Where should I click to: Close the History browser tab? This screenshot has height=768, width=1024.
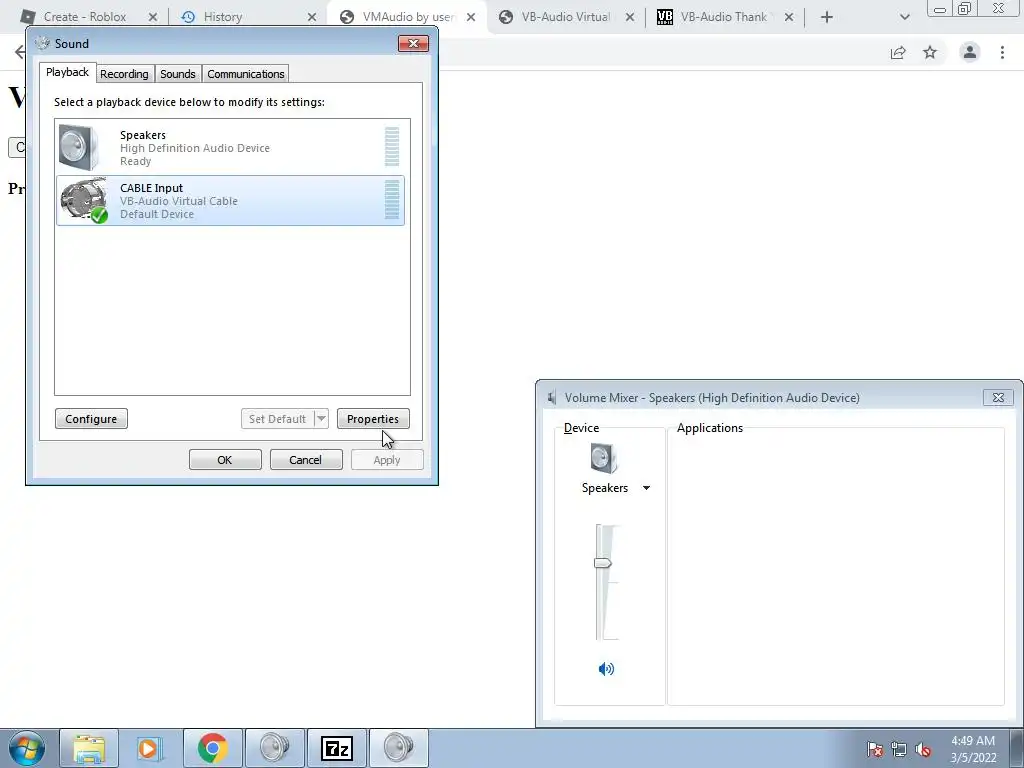tap(312, 17)
